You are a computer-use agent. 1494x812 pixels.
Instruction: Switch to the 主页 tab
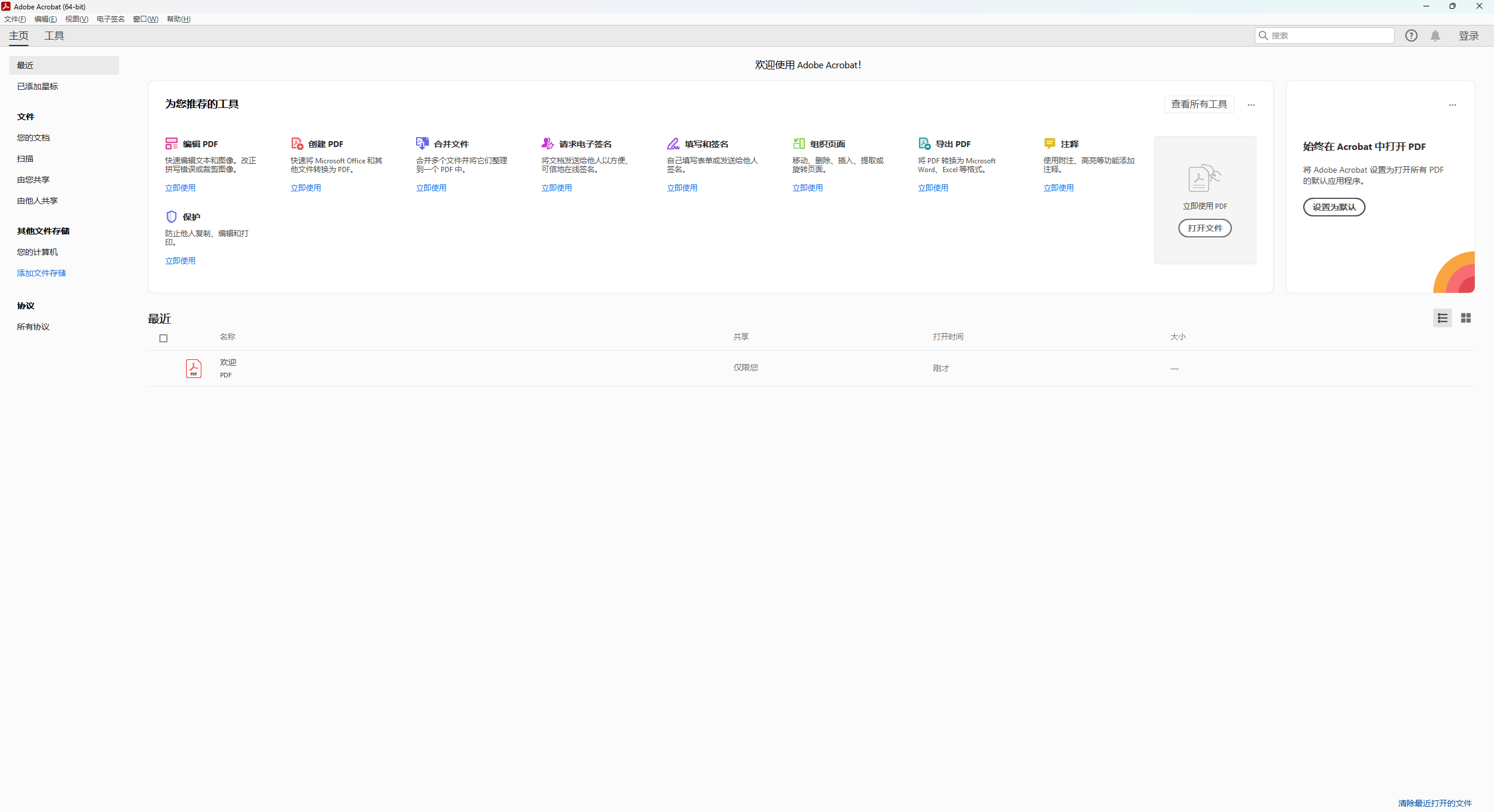pos(19,36)
